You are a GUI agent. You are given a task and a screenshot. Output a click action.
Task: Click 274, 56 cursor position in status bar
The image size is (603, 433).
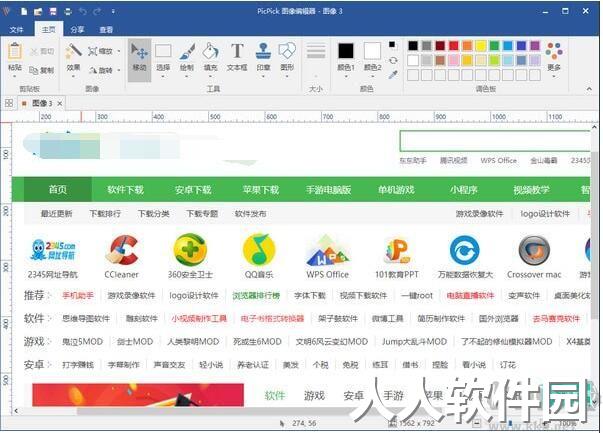pyautogui.click(x=304, y=423)
